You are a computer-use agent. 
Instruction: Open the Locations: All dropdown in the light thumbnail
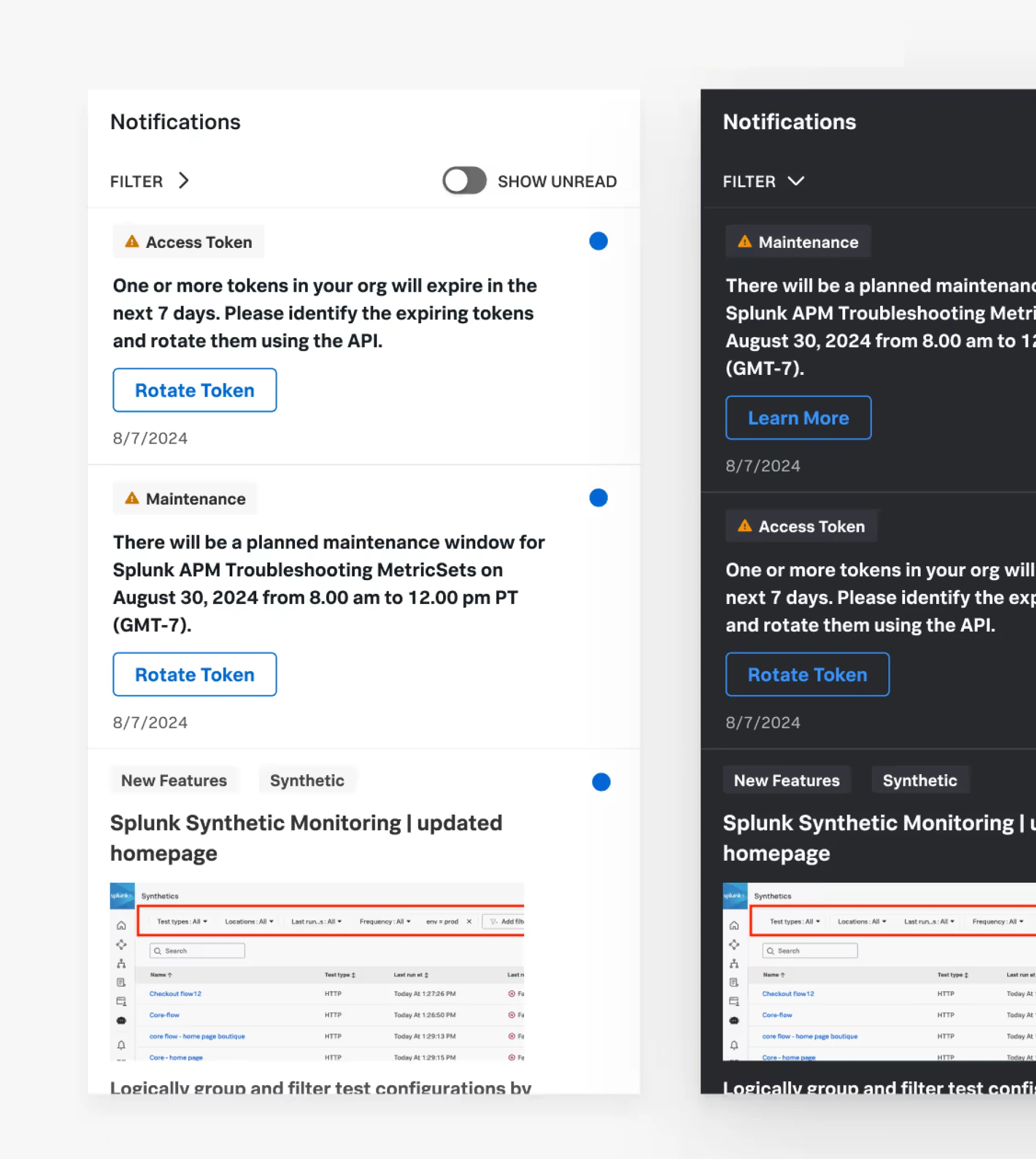(249, 921)
